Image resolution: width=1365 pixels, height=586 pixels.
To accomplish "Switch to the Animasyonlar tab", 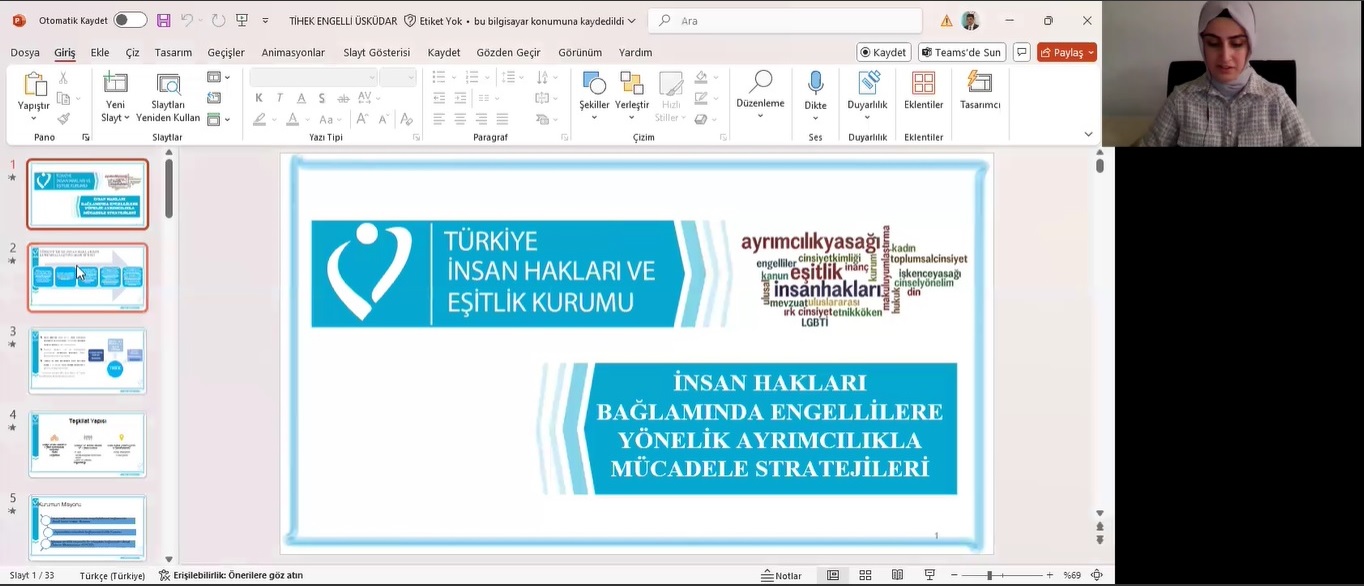I will (293, 52).
